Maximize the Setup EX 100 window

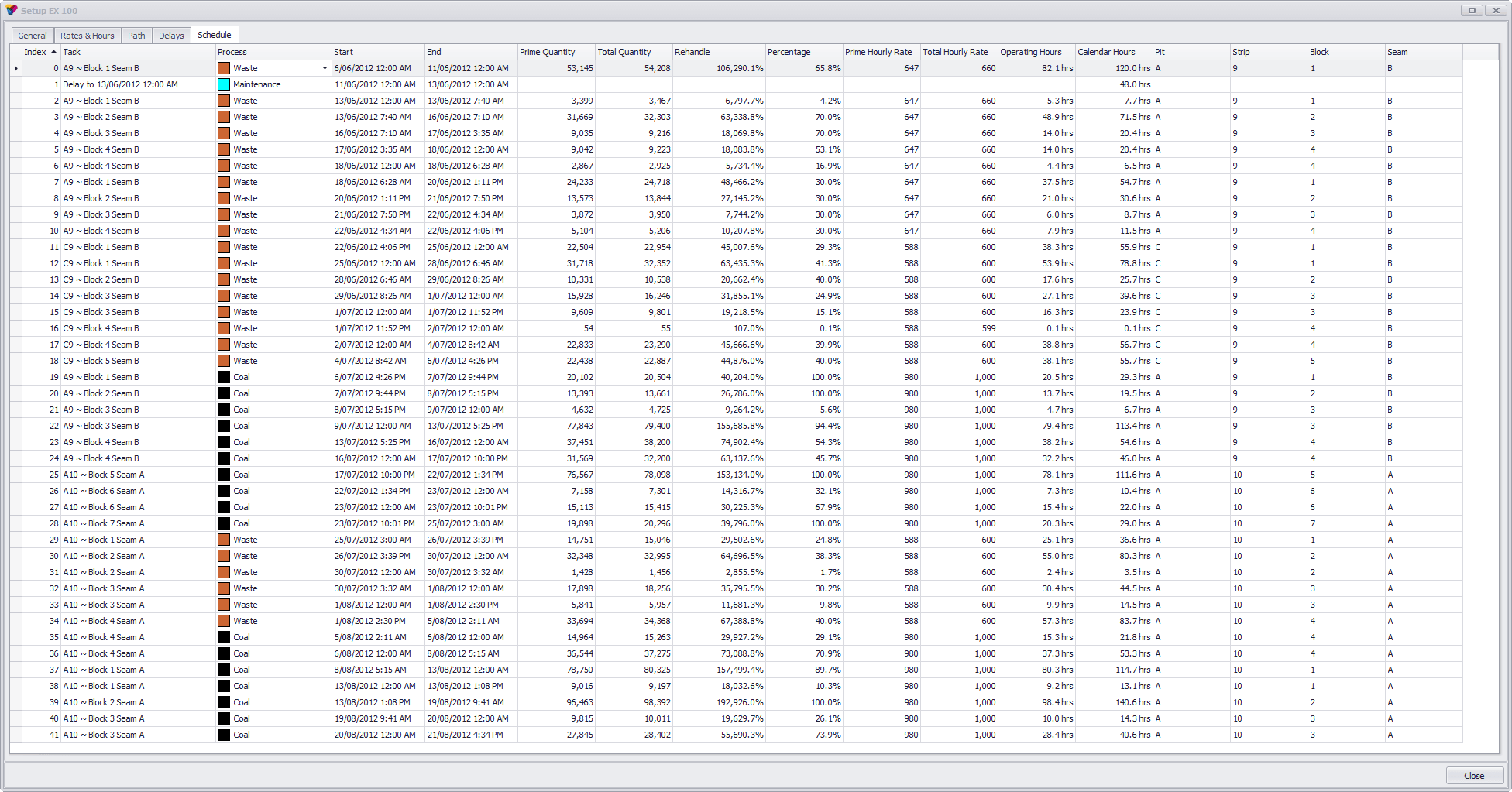click(x=1472, y=10)
